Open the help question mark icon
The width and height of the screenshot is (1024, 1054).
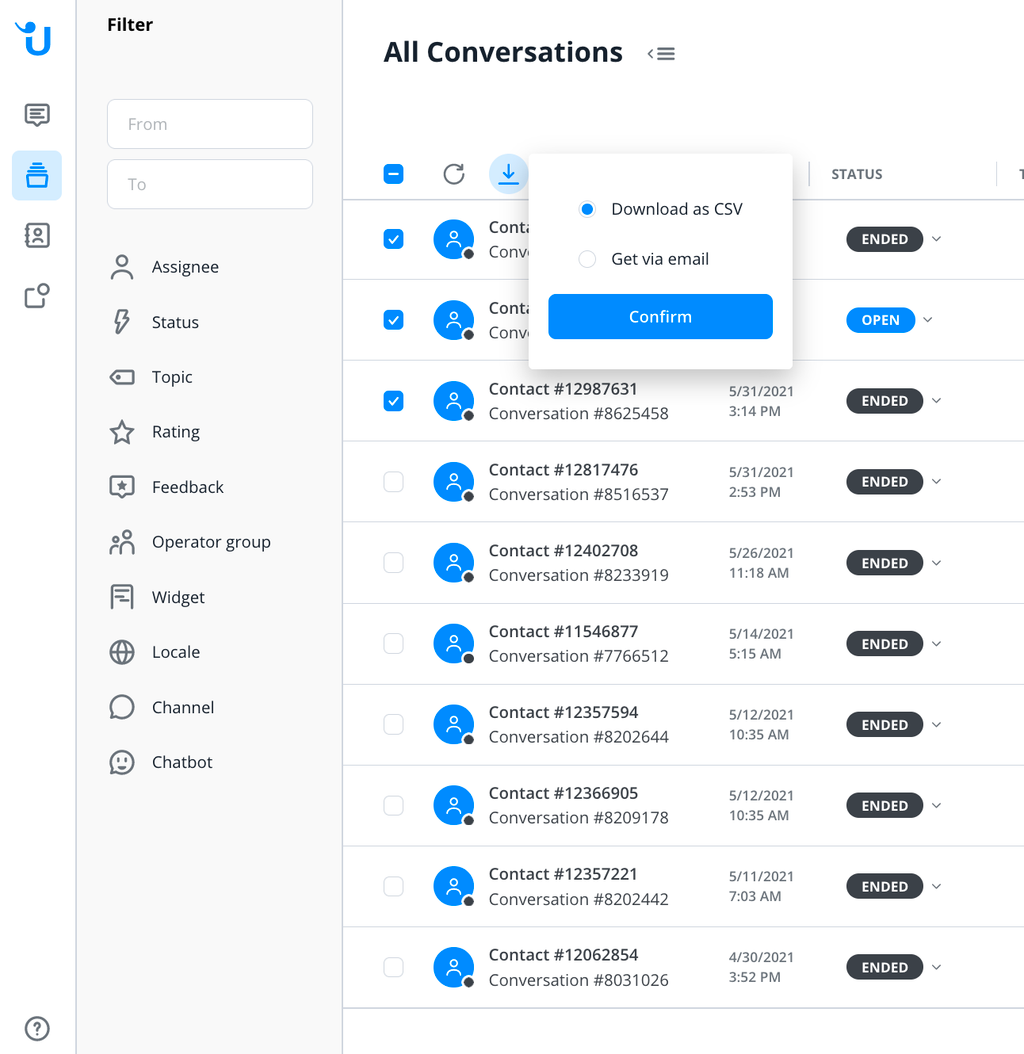pyautogui.click(x=37, y=1028)
